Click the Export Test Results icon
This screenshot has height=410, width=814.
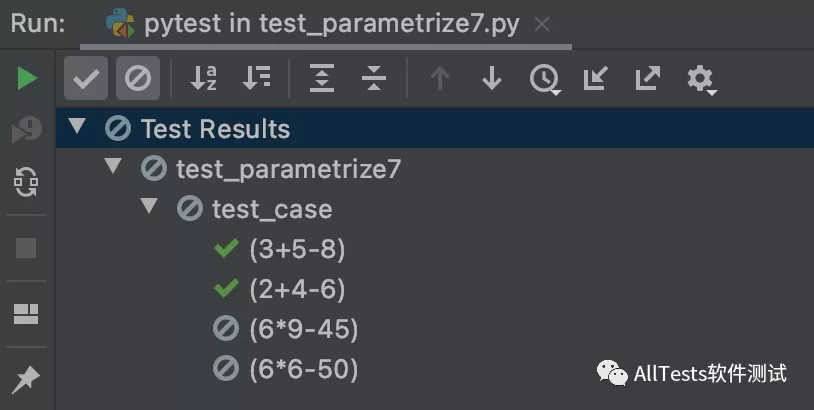click(x=648, y=78)
